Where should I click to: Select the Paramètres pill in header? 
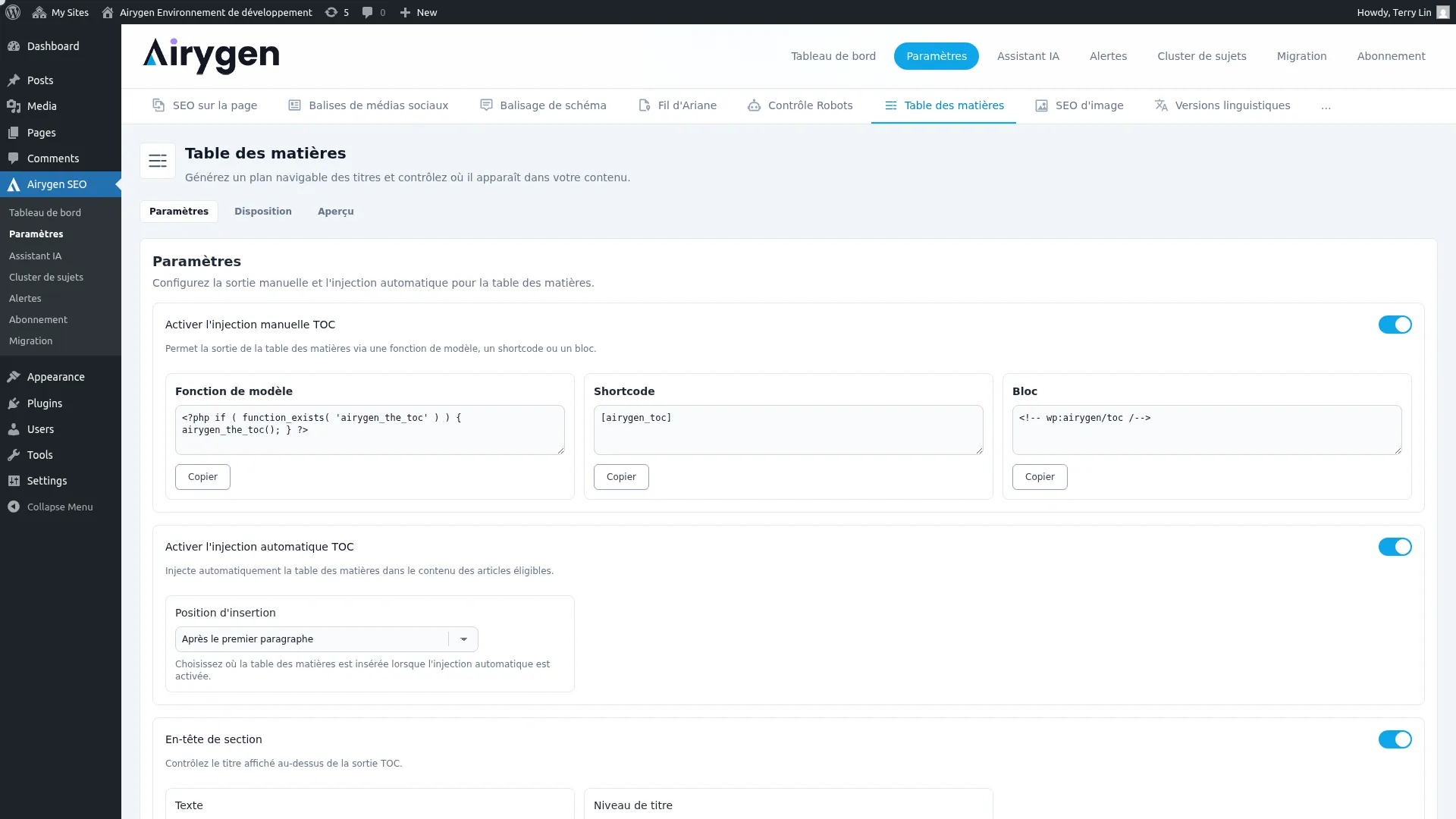click(x=936, y=56)
